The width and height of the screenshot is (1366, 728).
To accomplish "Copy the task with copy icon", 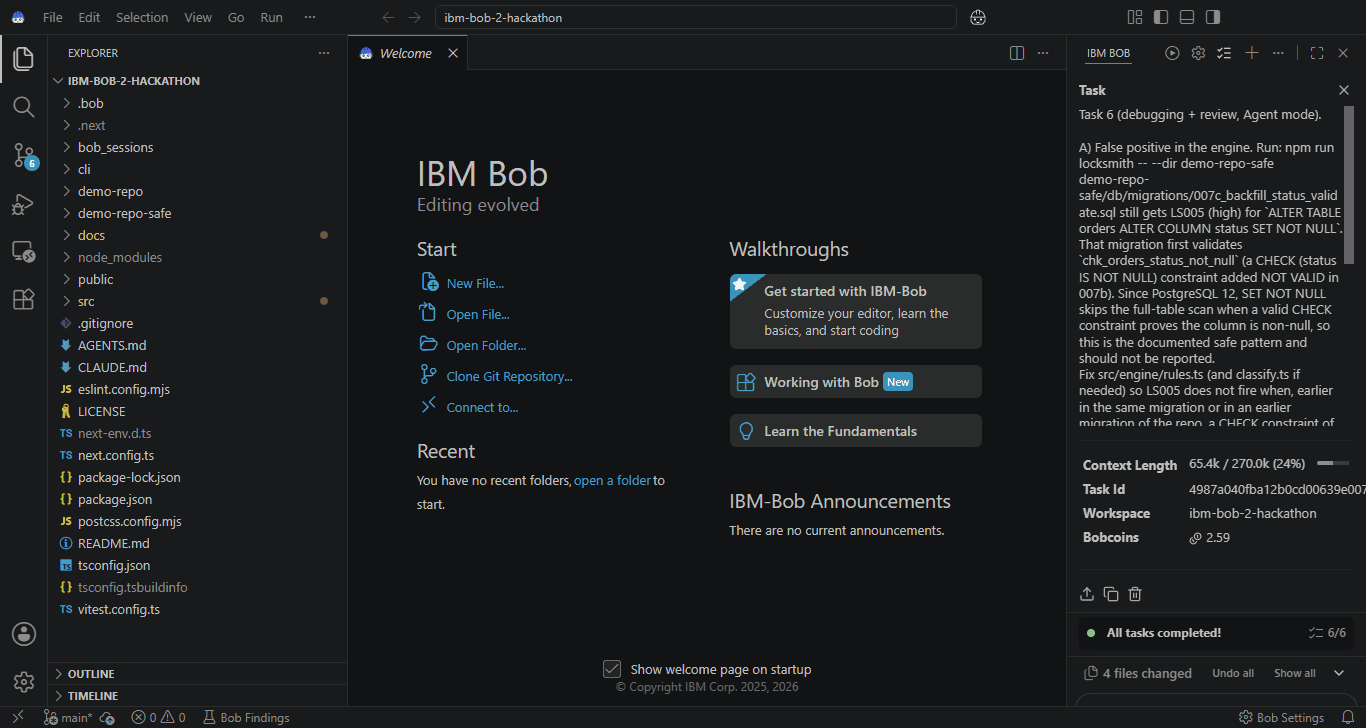I will pyautogui.click(x=1111, y=594).
